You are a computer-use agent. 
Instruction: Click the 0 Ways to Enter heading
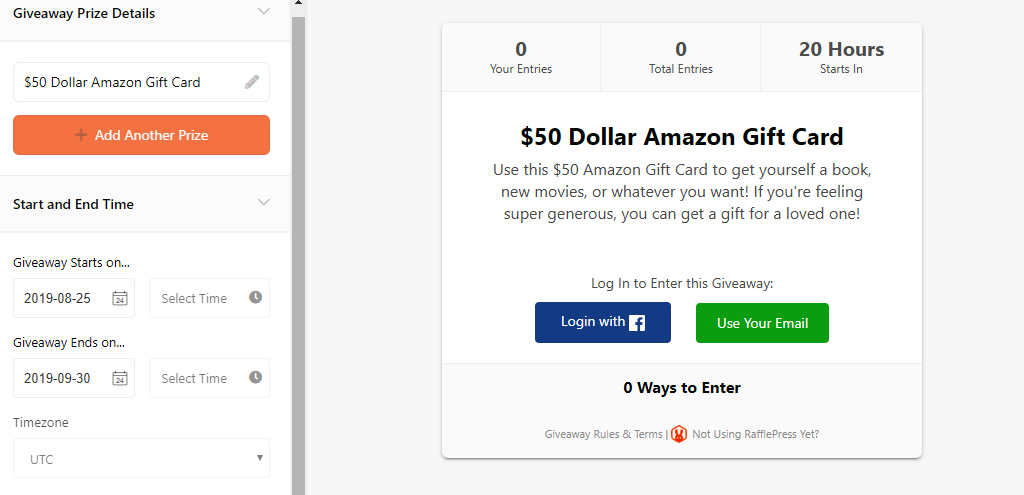[x=681, y=388]
